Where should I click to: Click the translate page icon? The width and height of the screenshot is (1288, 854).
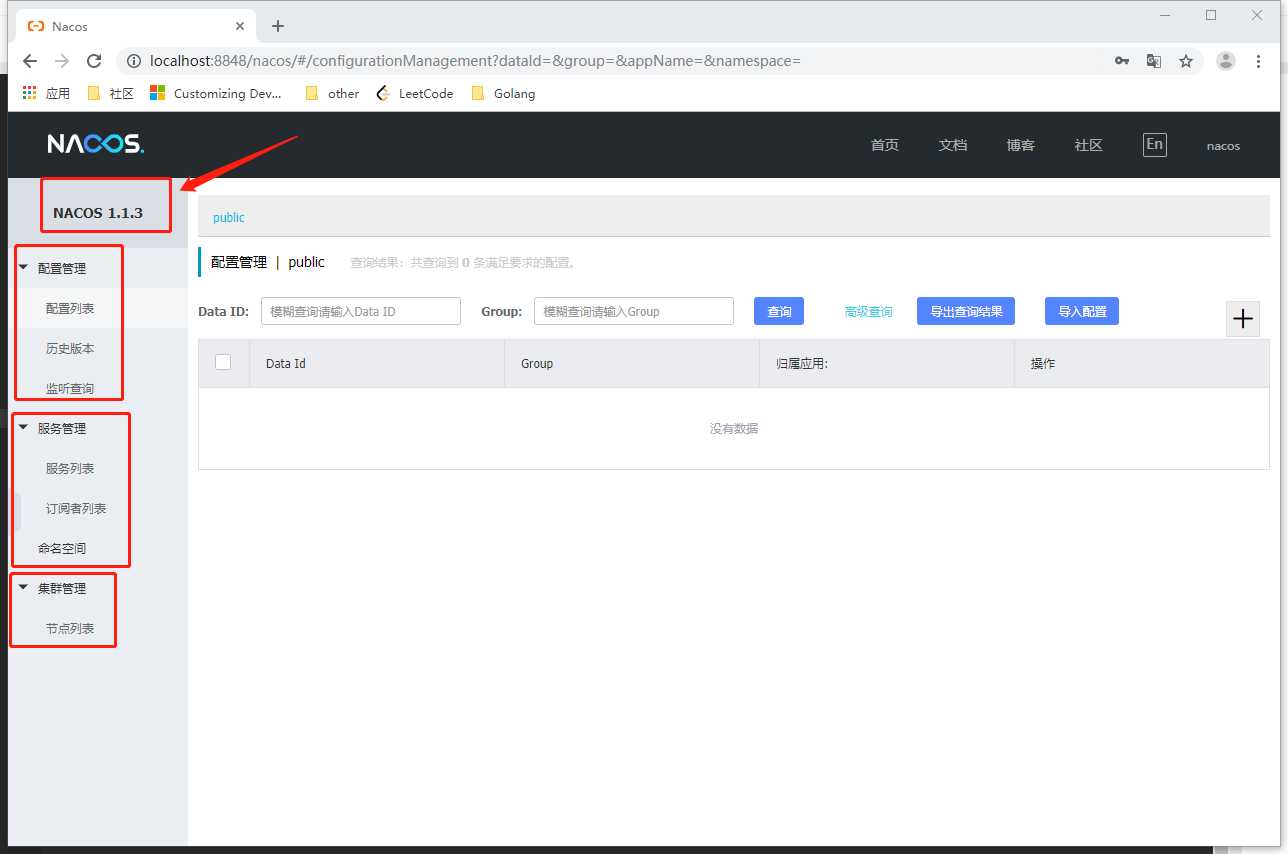click(1154, 61)
